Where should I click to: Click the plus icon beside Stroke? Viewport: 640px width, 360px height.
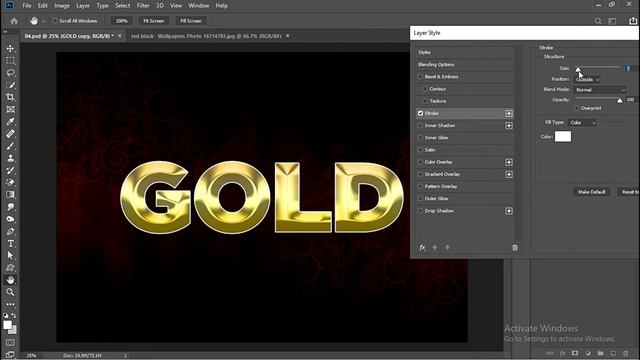click(509, 113)
